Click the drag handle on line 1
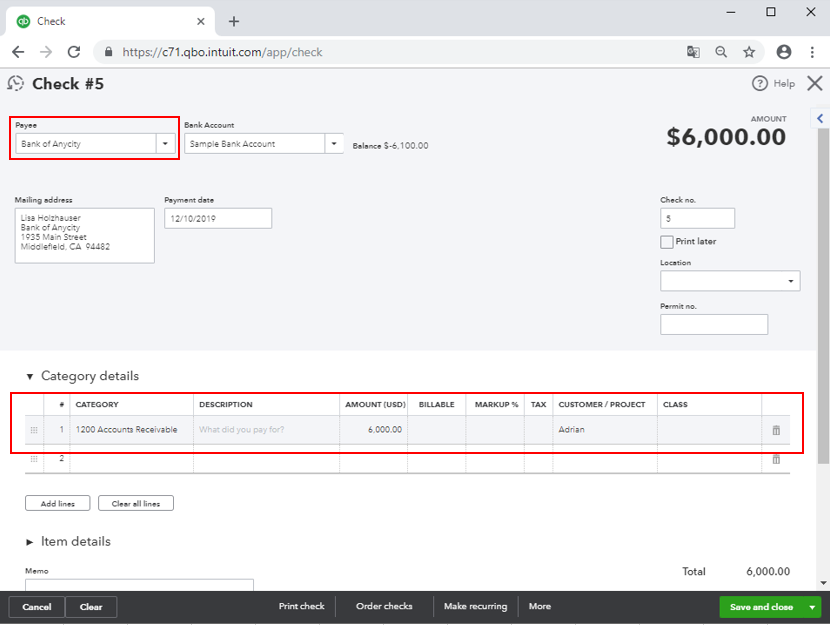830x625 pixels. [x=33, y=428]
